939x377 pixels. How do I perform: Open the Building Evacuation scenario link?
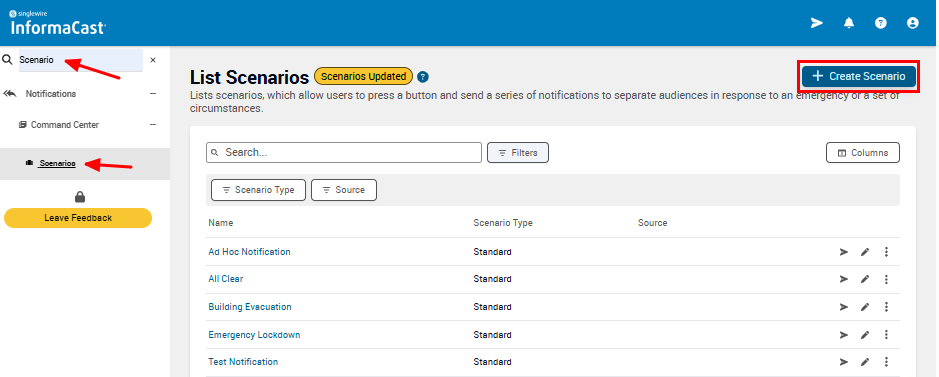click(x=250, y=307)
